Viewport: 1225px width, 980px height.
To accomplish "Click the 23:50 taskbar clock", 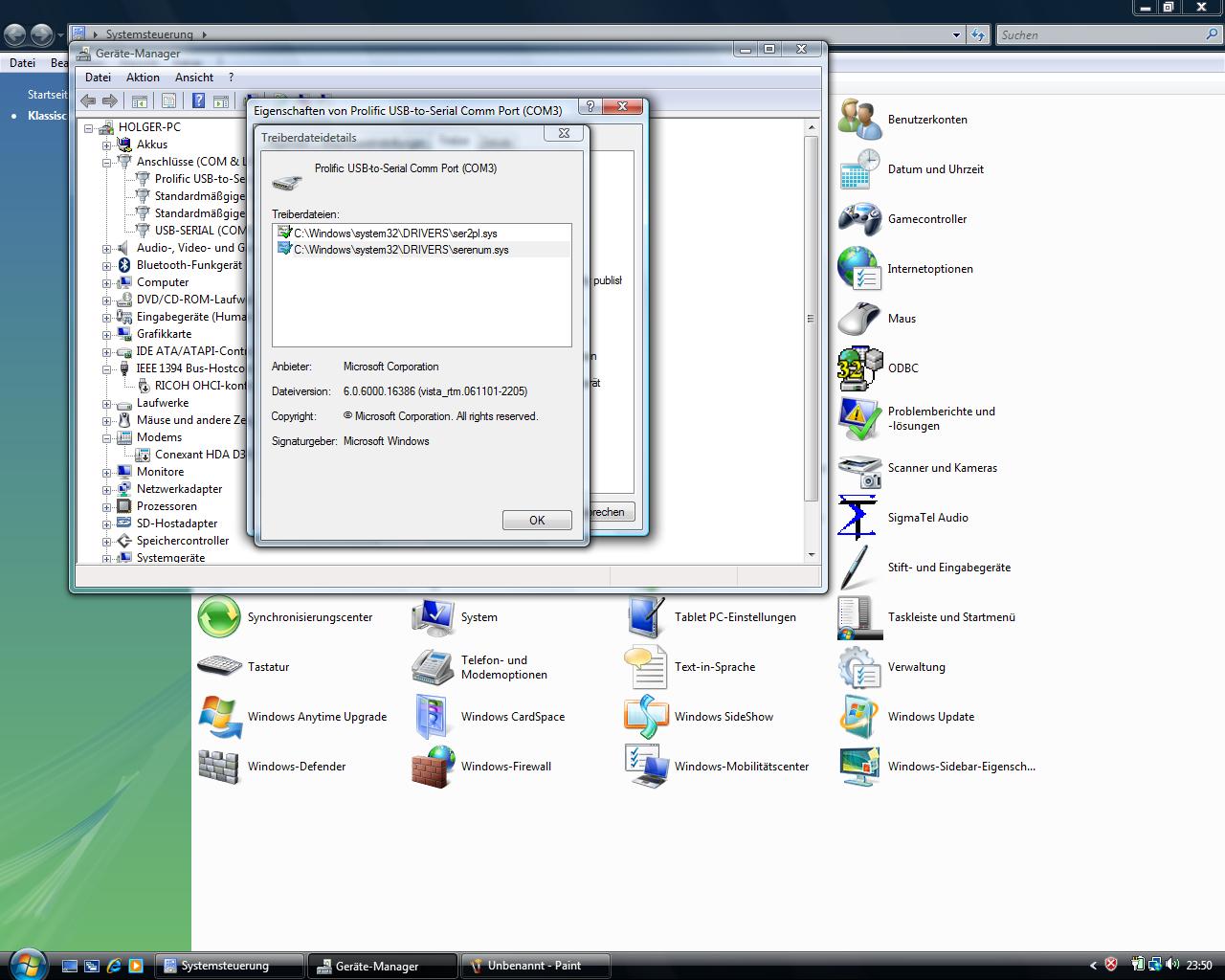I will 1199,966.
